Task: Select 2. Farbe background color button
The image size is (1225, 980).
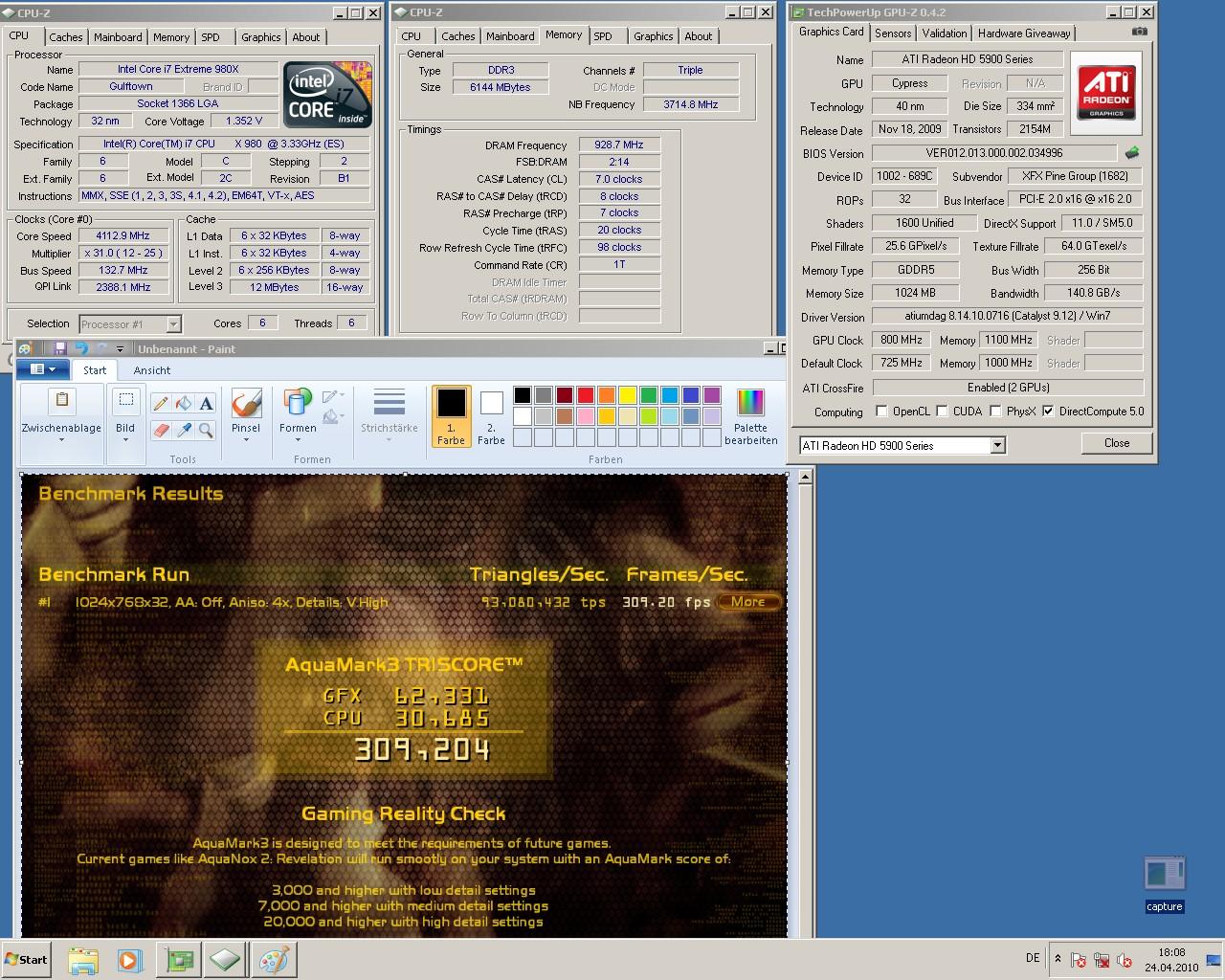Action: tap(491, 416)
